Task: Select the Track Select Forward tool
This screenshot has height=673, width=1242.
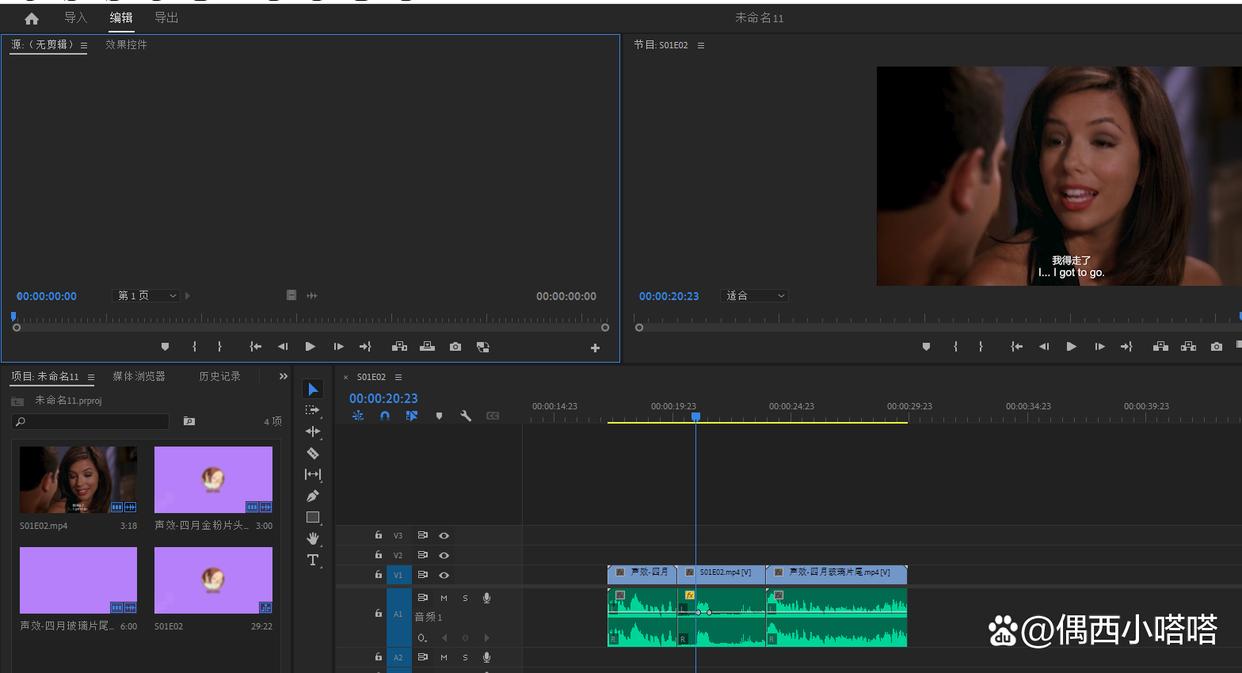Action: pos(313,410)
